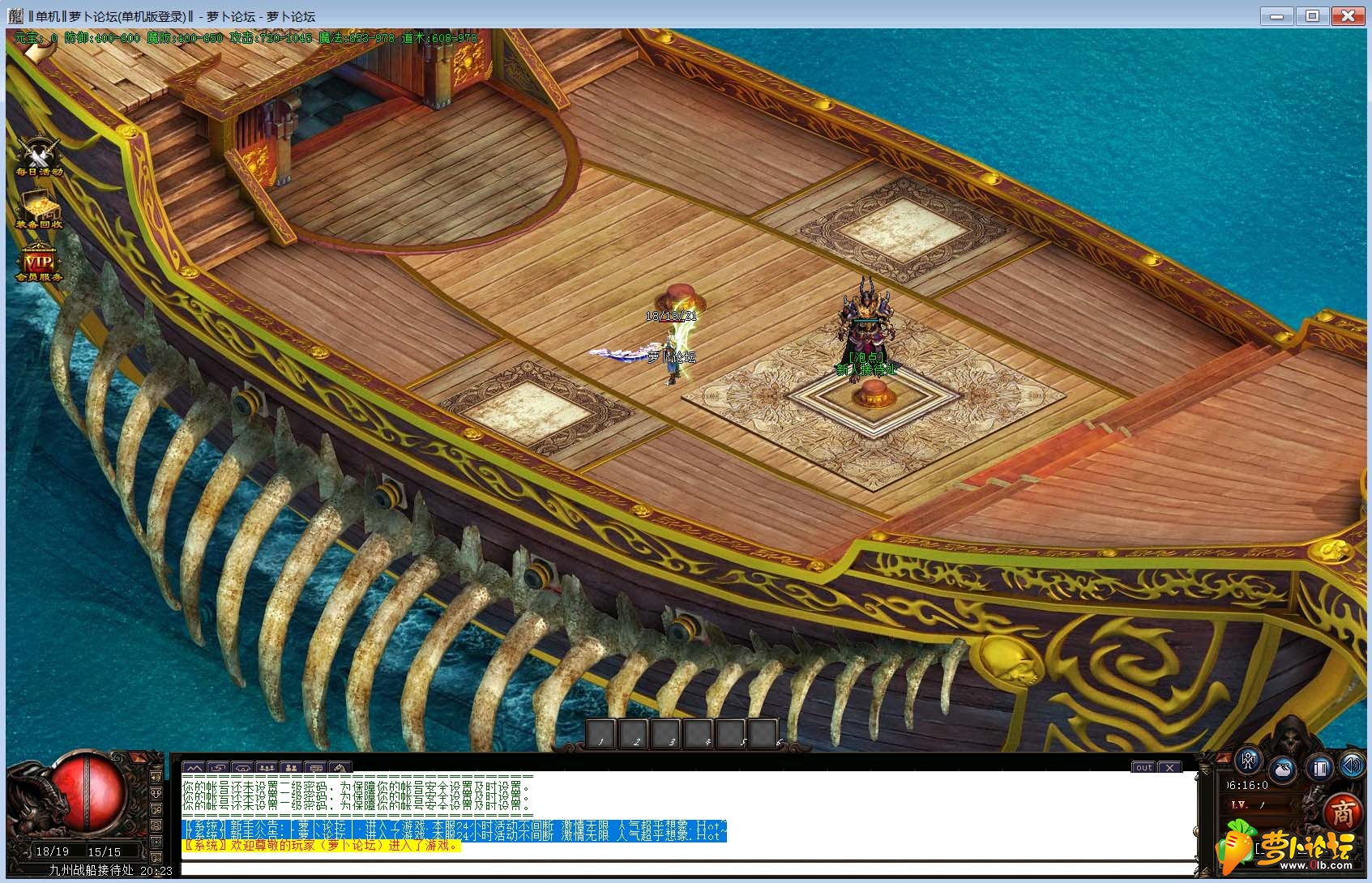The image size is (1372, 883).
Task: Open the 每日活动 daily activity icon
Action: click(x=39, y=157)
